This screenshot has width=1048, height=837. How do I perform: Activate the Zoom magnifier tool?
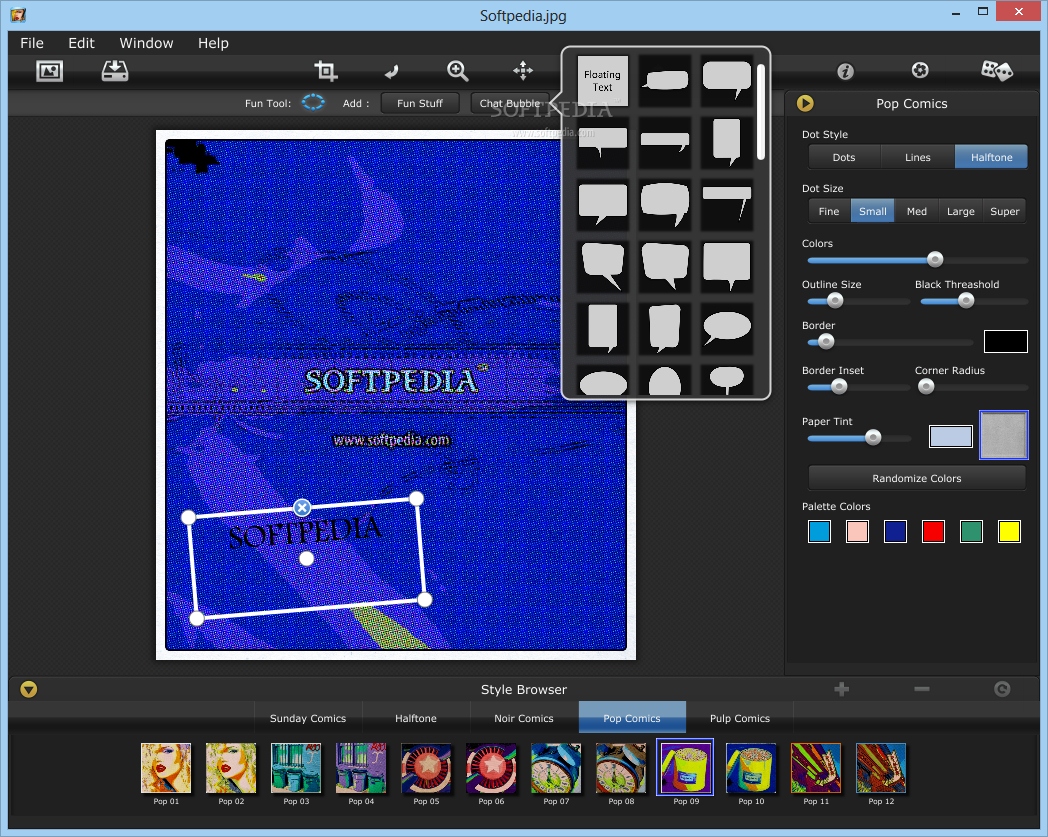457,70
